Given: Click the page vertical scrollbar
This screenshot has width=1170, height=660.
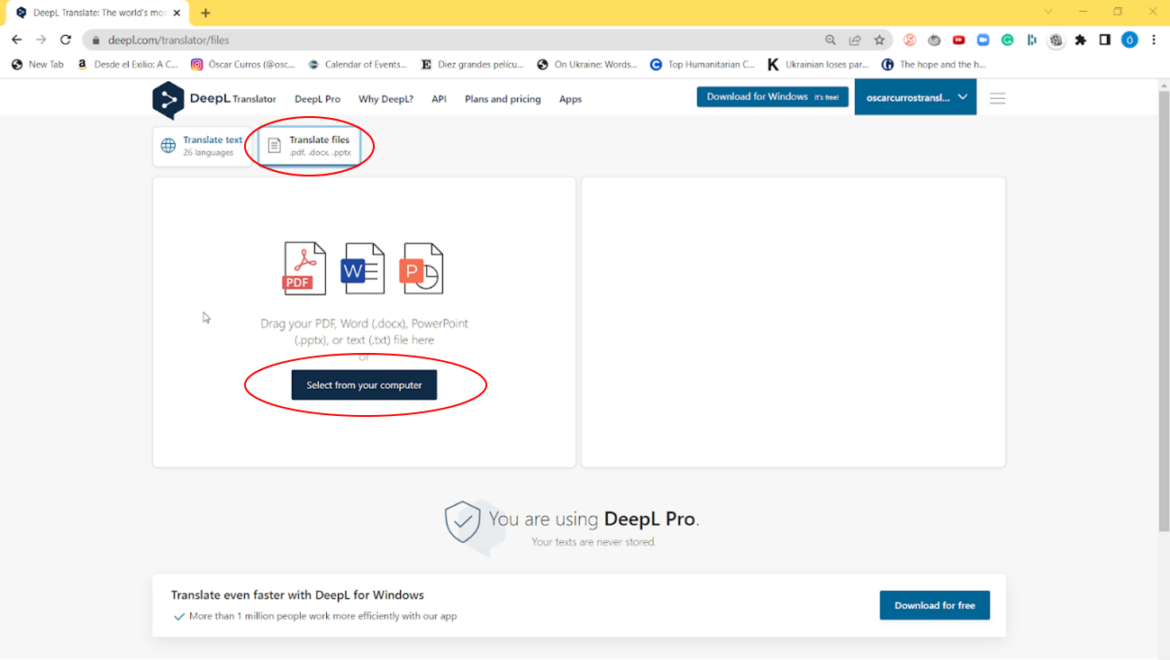Looking at the screenshot, I should point(1163,309).
